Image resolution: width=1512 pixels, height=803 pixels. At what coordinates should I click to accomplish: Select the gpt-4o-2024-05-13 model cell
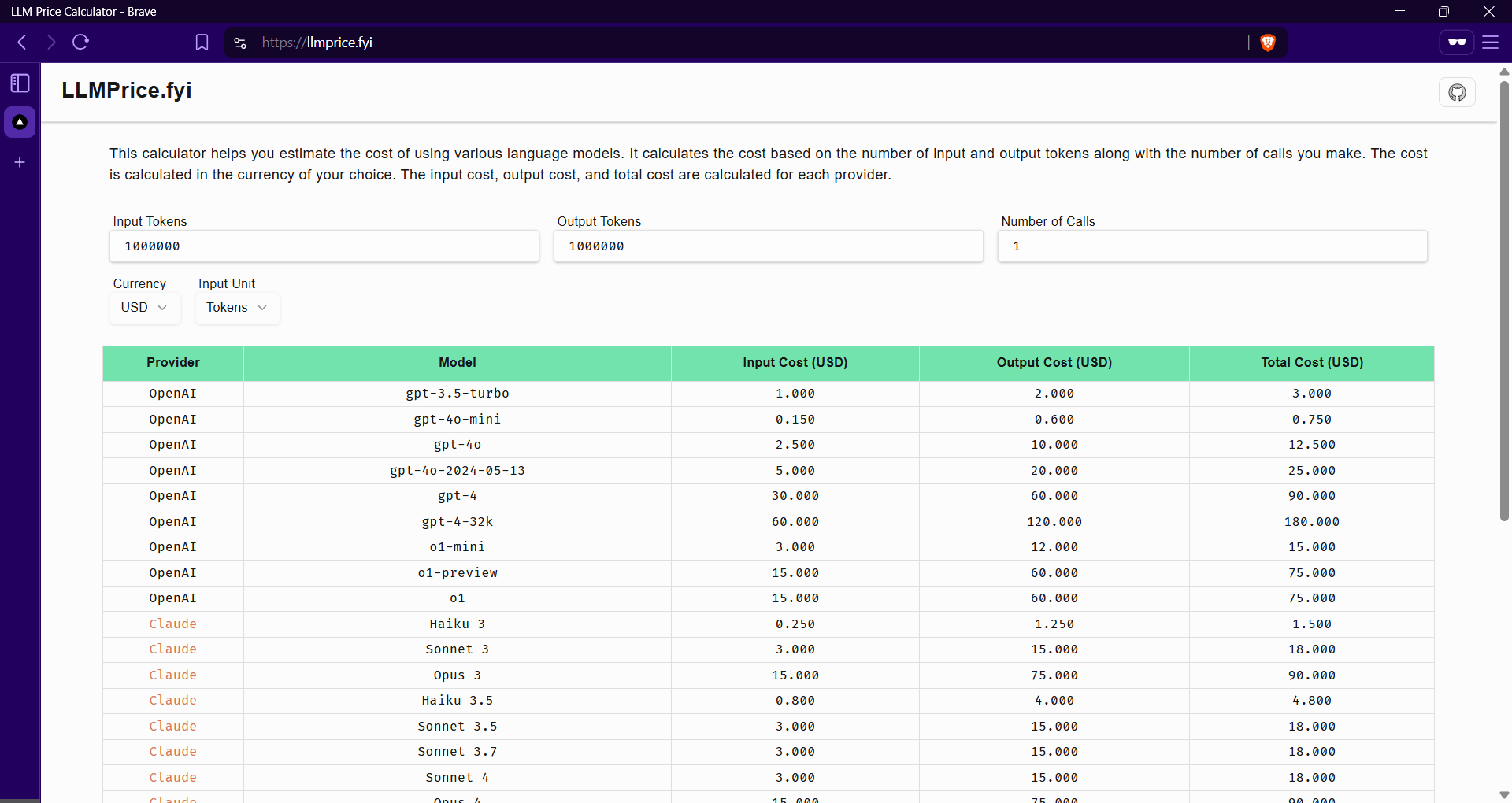458,471
